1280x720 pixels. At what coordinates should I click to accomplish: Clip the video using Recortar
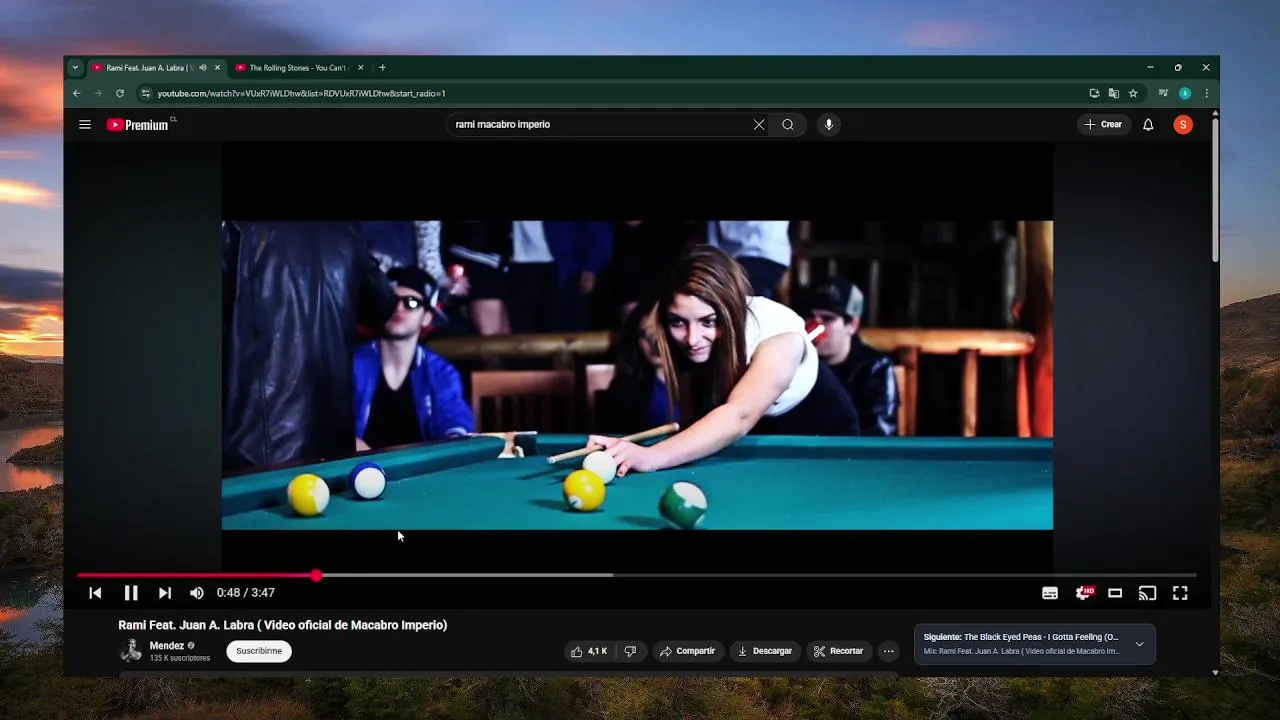(x=838, y=651)
